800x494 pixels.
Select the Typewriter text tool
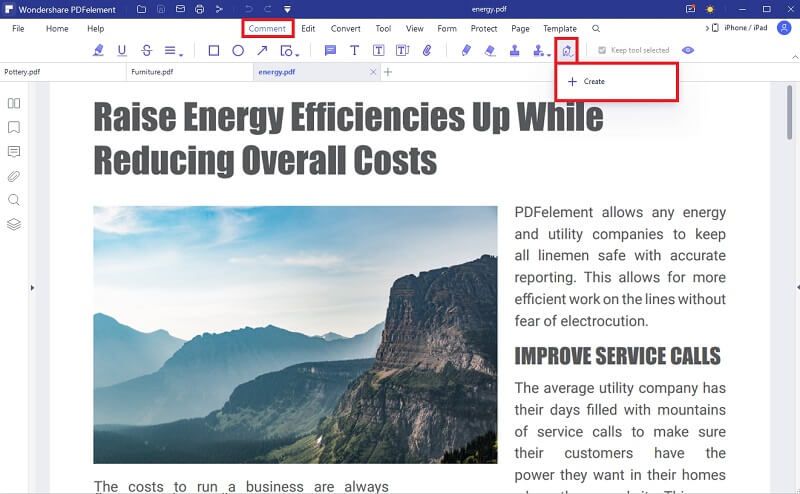point(354,50)
